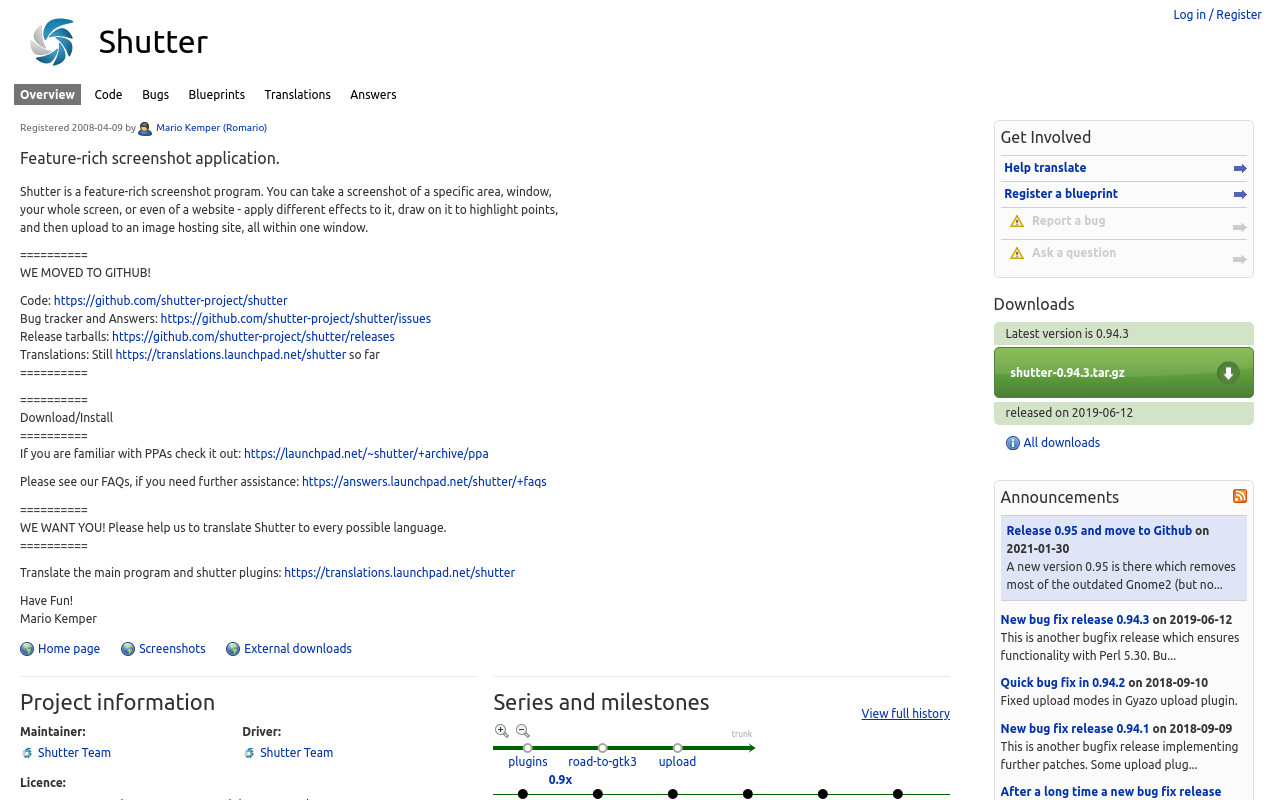Screen dimensions: 1280x800
Task: Open translations.launchpad.net/shutter link after 'Translations: Still'
Action: pos(230,354)
